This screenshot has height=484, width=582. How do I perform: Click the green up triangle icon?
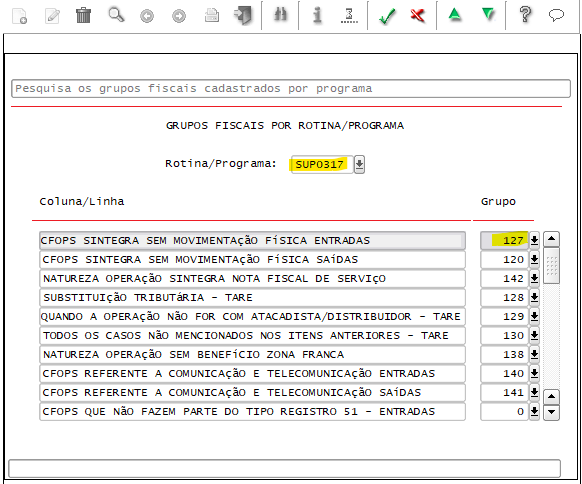pyautogui.click(x=455, y=14)
